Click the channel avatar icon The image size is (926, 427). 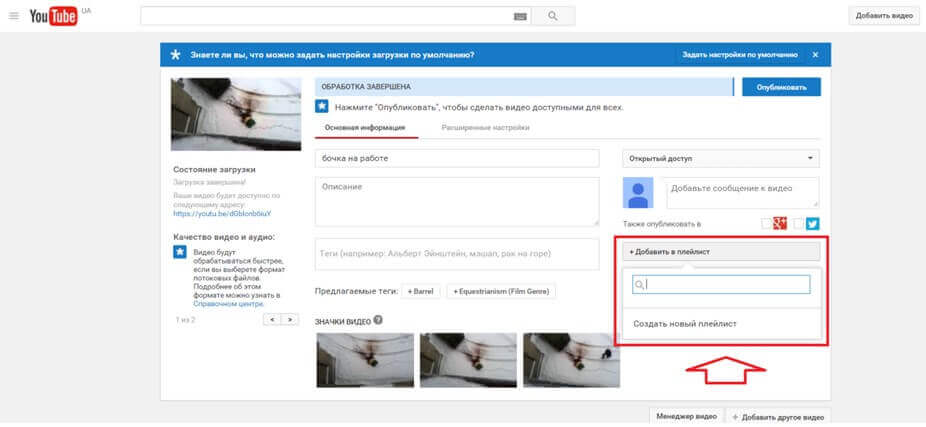pos(638,193)
